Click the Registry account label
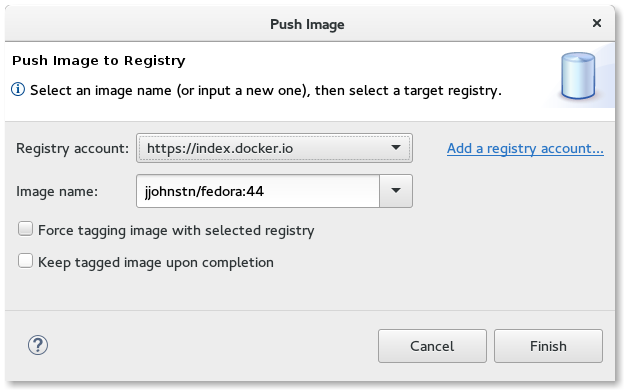Image resolution: width=624 pixels, height=390 pixels. coord(72,148)
